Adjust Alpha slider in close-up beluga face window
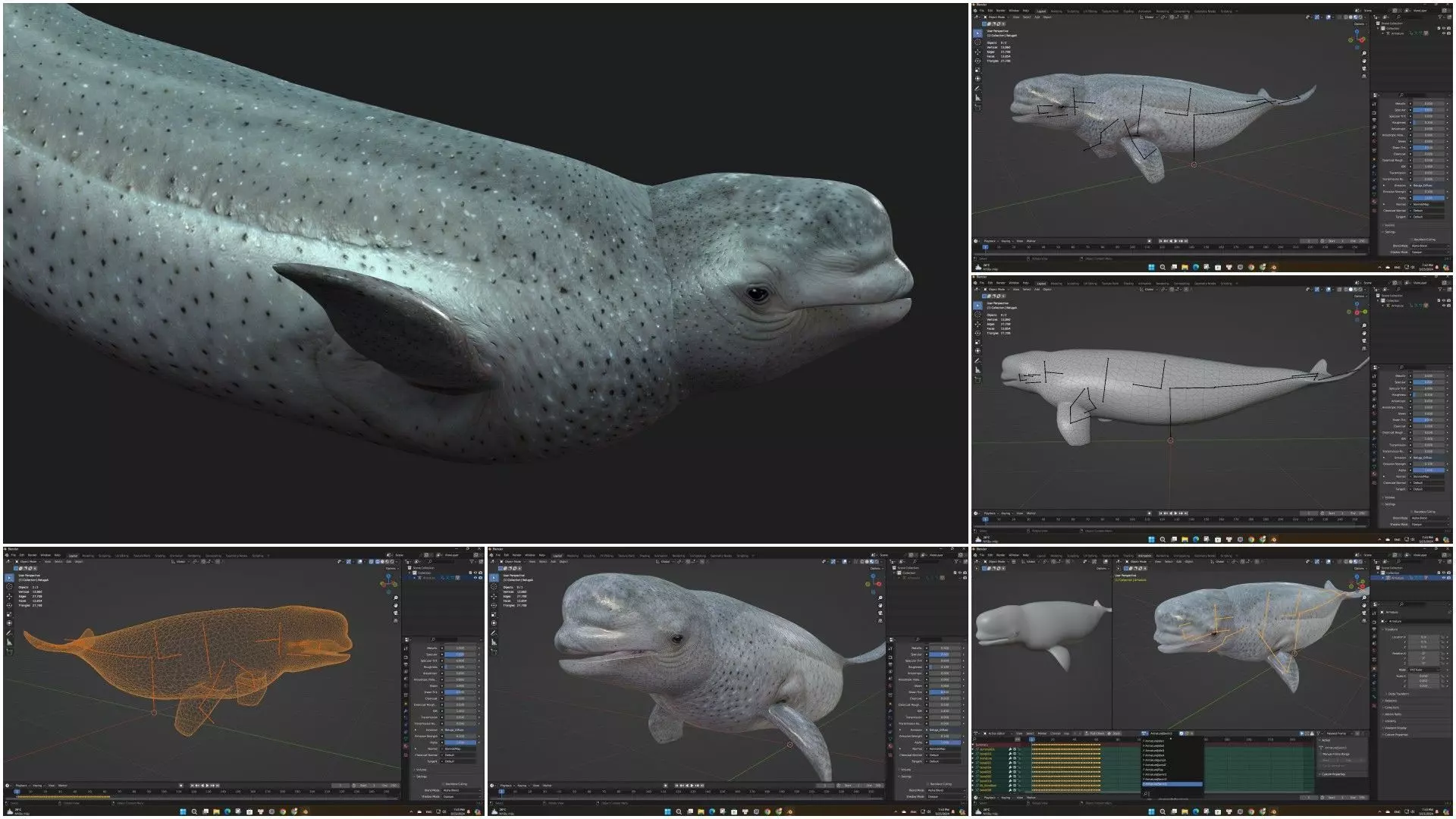1456x819 pixels. coord(944,742)
